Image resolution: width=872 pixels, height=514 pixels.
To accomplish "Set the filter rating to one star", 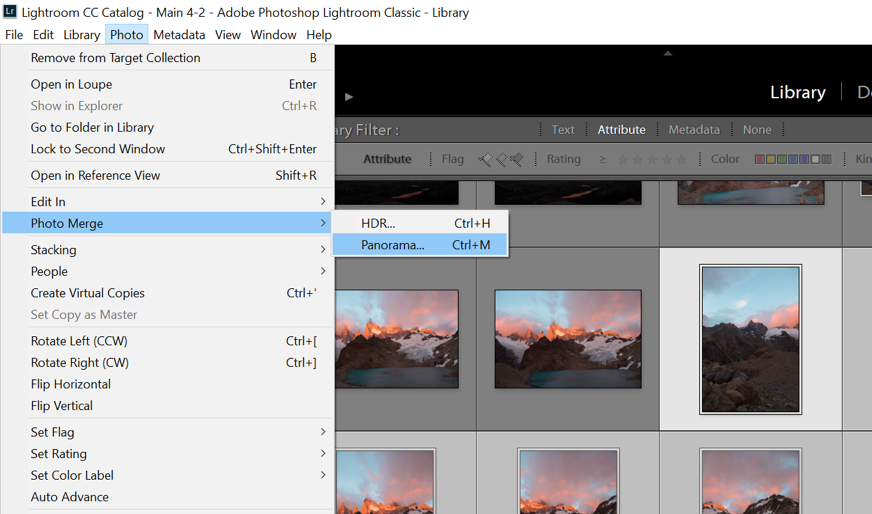I will [x=623, y=160].
